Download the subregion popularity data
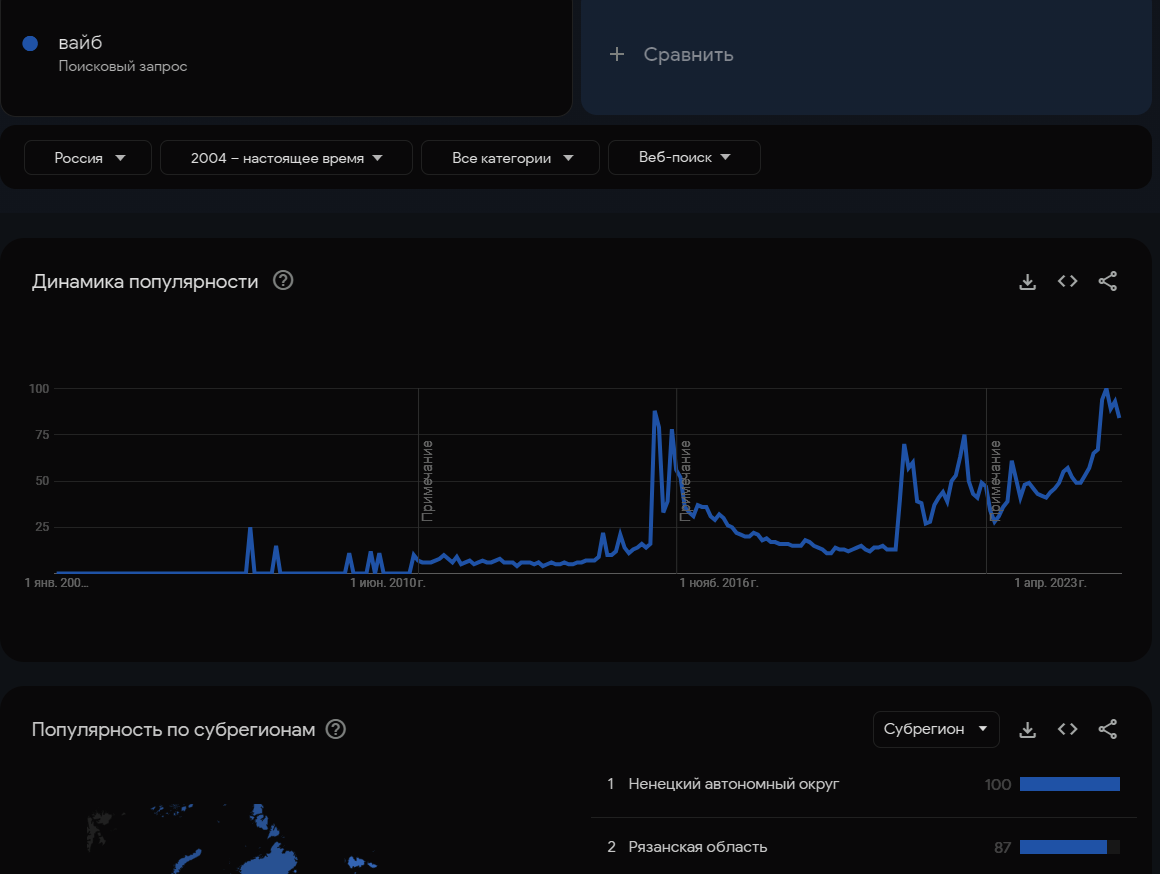This screenshot has width=1160, height=874. 1027,729
